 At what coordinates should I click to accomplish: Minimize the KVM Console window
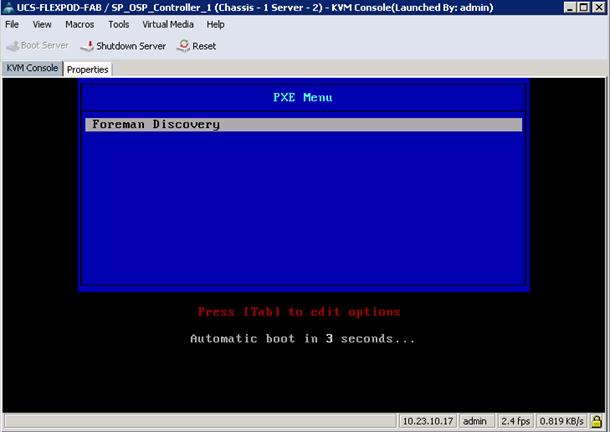tap(570, 7)
